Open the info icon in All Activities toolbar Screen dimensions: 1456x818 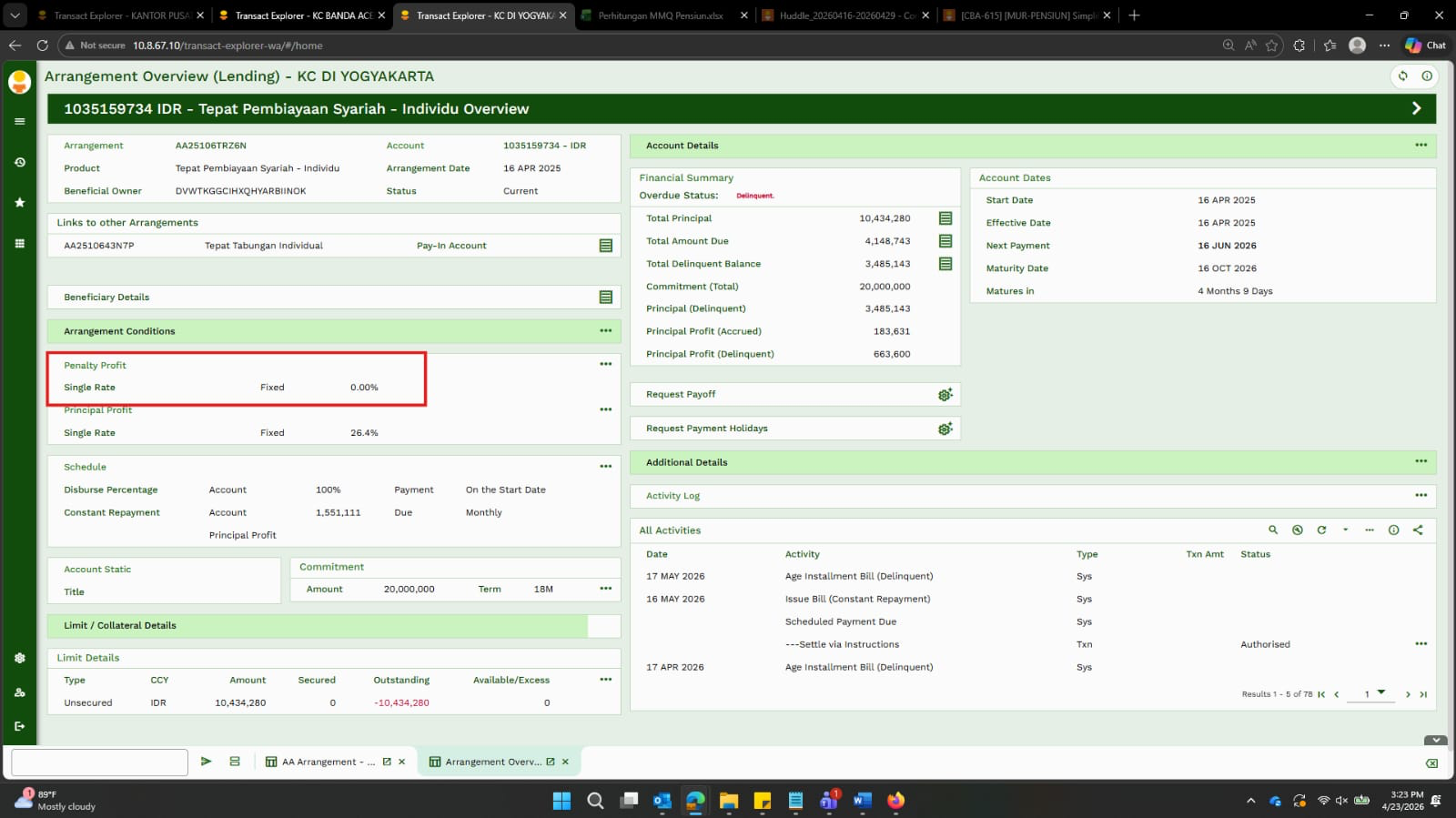pos(1393,530)
